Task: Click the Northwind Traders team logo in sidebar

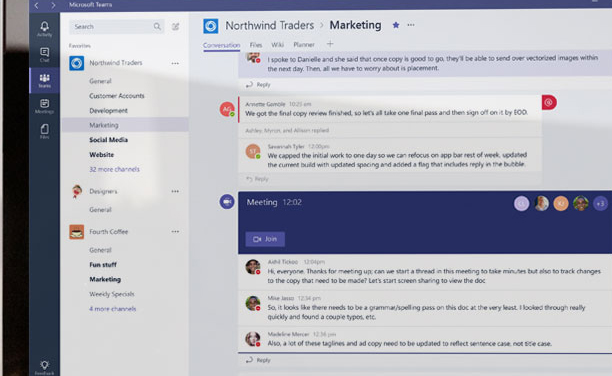Action: pyautogui.click(x=76, y=63)
